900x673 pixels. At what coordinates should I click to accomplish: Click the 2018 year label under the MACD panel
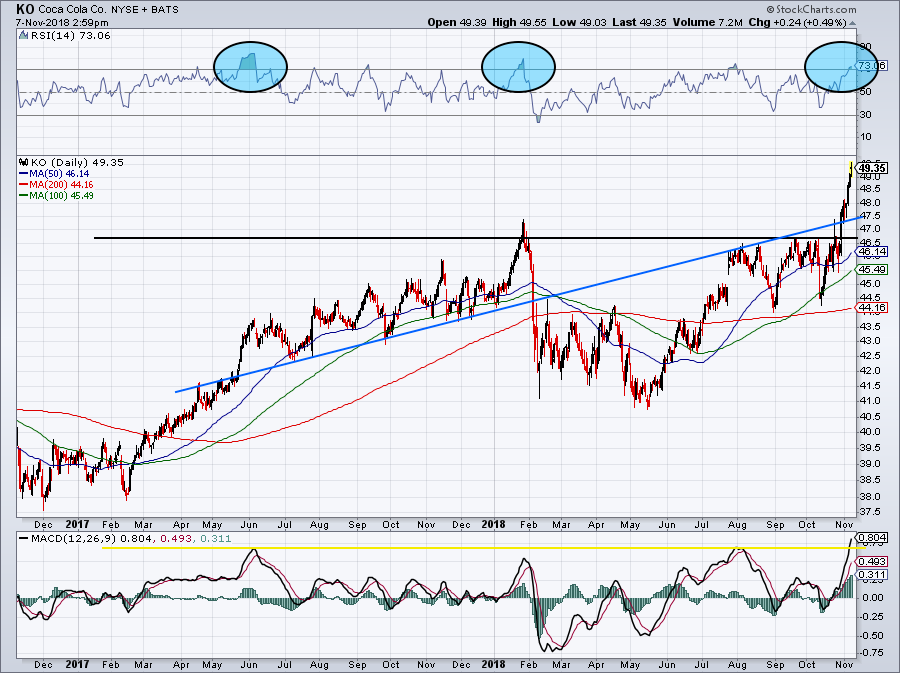click(494, 664)
